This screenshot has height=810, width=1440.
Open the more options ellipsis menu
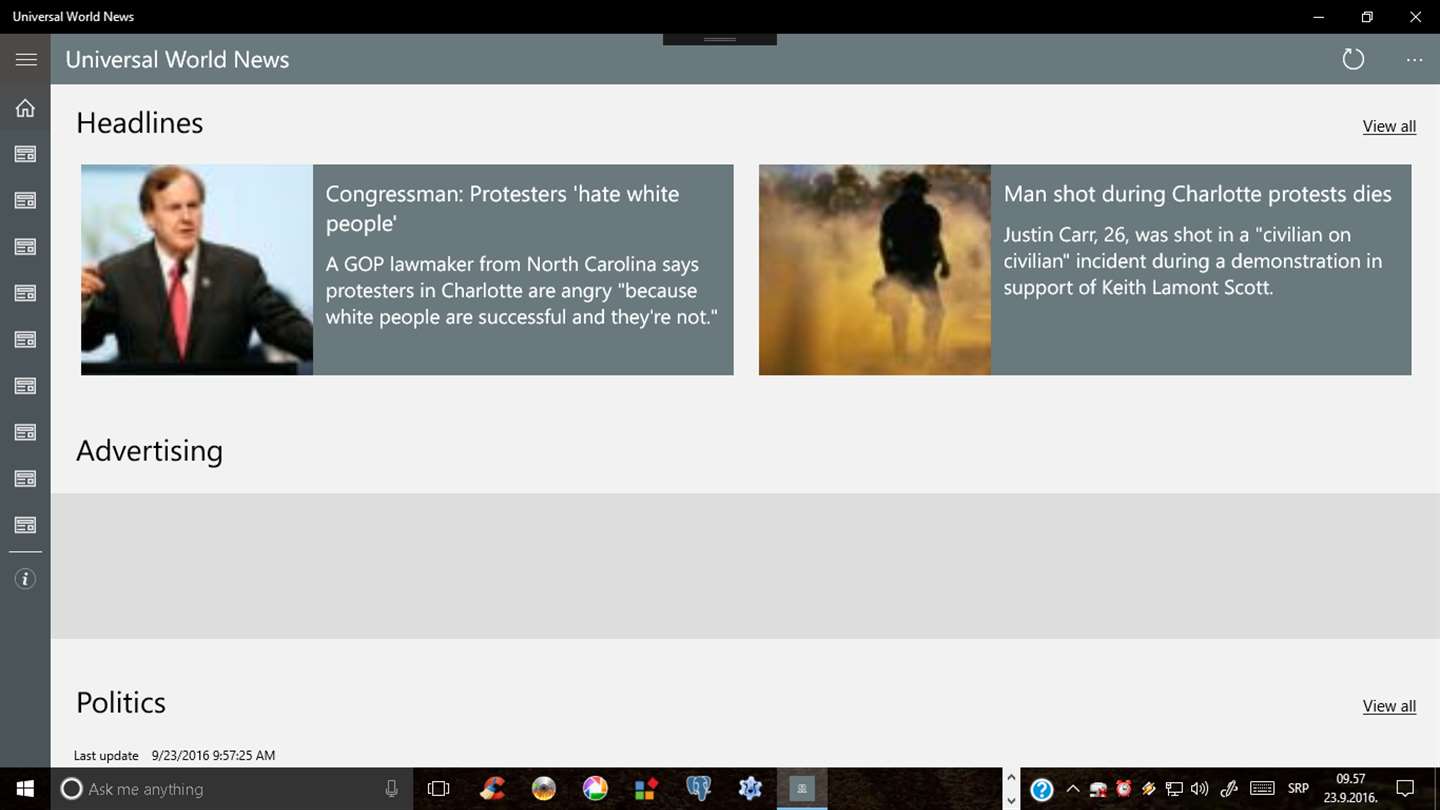[1414, 60]
